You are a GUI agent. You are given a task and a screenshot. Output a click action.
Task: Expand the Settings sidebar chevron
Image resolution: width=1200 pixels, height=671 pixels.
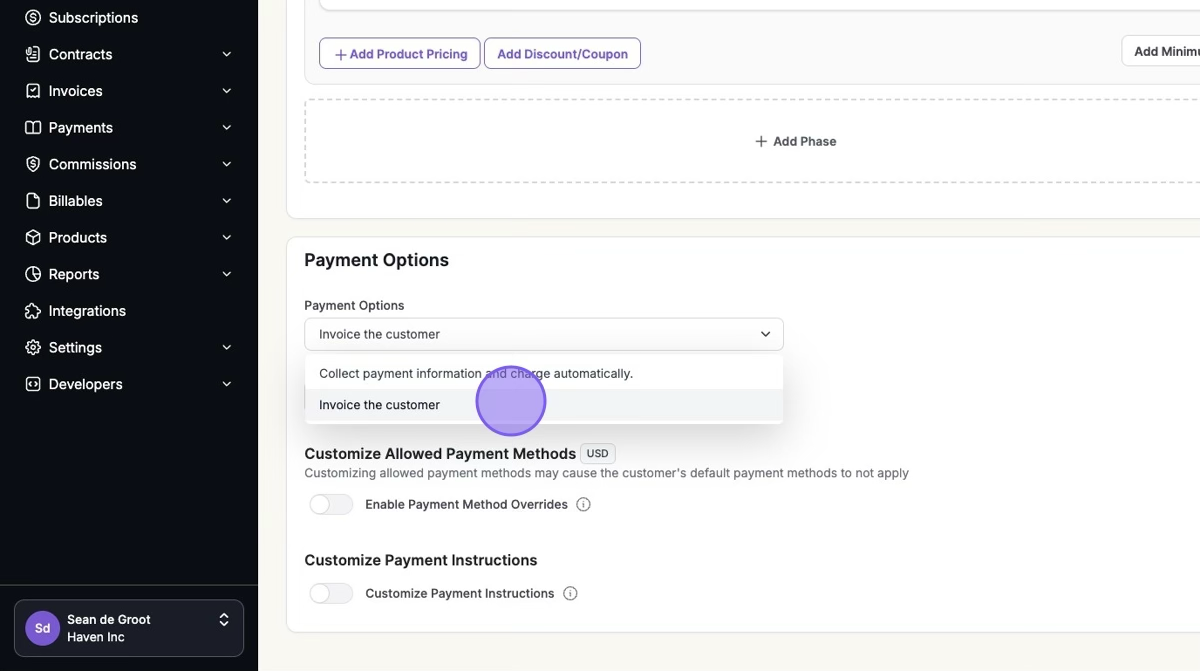pyautogui.click(x=227, y=348)
